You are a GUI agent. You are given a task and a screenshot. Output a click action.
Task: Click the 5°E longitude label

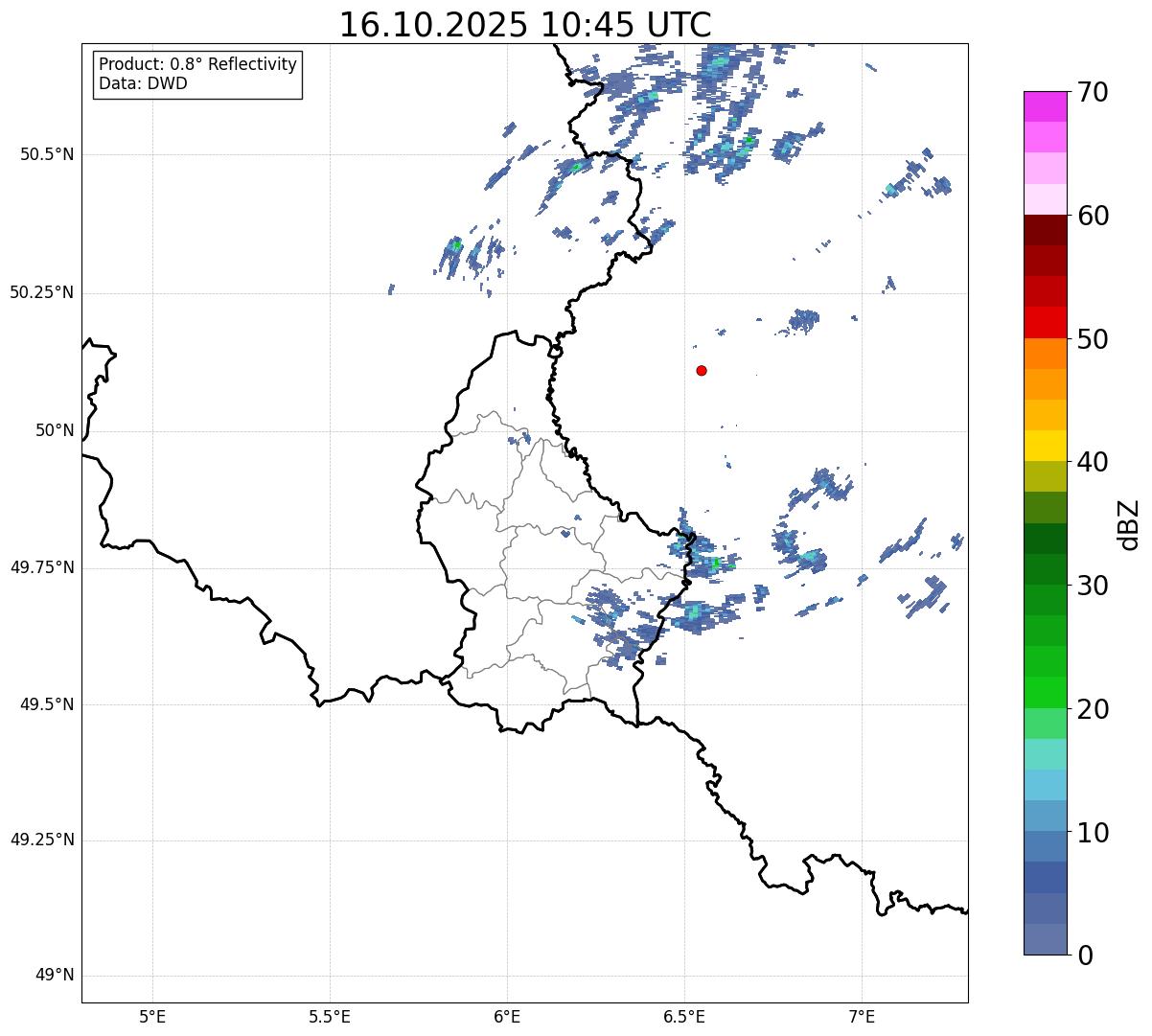(x=152, y=1016)
